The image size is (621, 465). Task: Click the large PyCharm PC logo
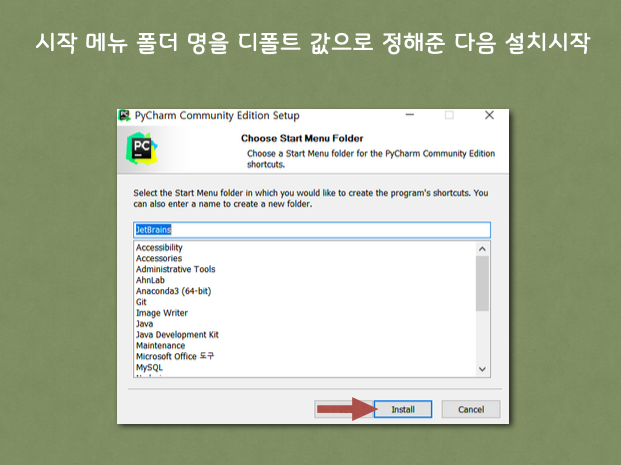coord(142,149)
